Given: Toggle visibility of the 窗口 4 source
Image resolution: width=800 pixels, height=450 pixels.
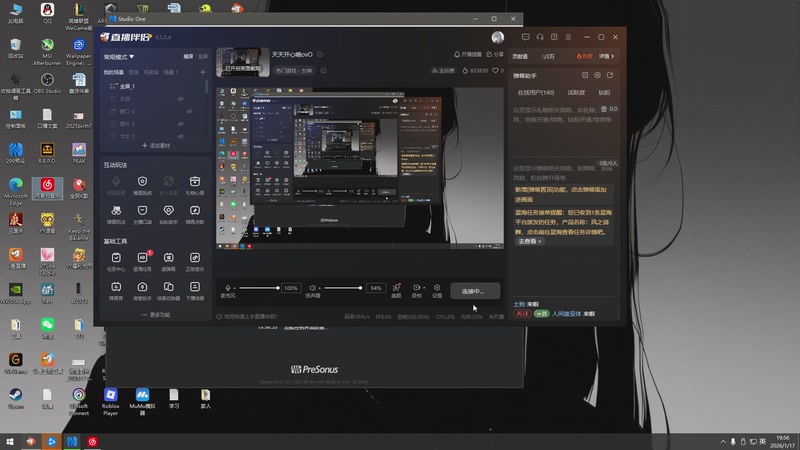Looking at the screenshot, I should coord(189,111).
